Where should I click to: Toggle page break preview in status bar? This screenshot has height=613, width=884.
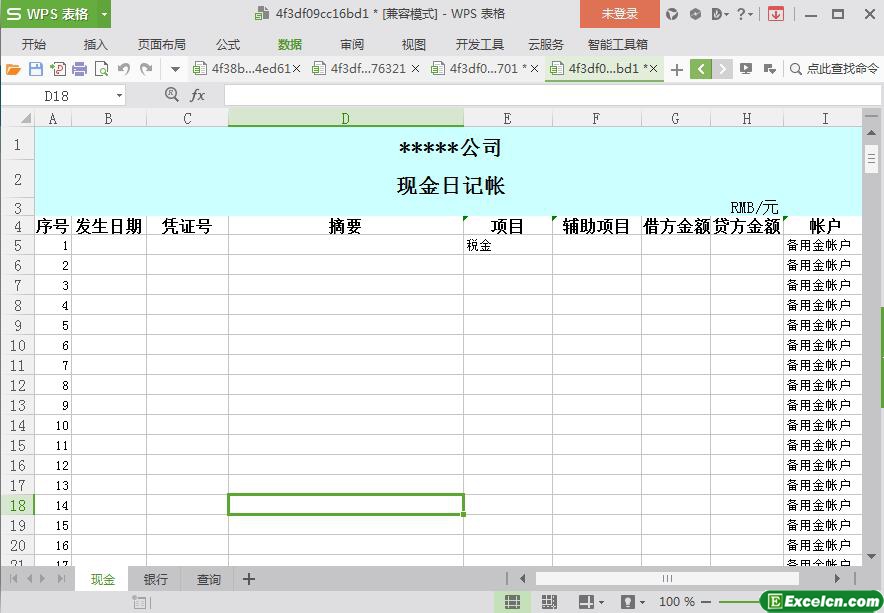[x=549, y=602]
